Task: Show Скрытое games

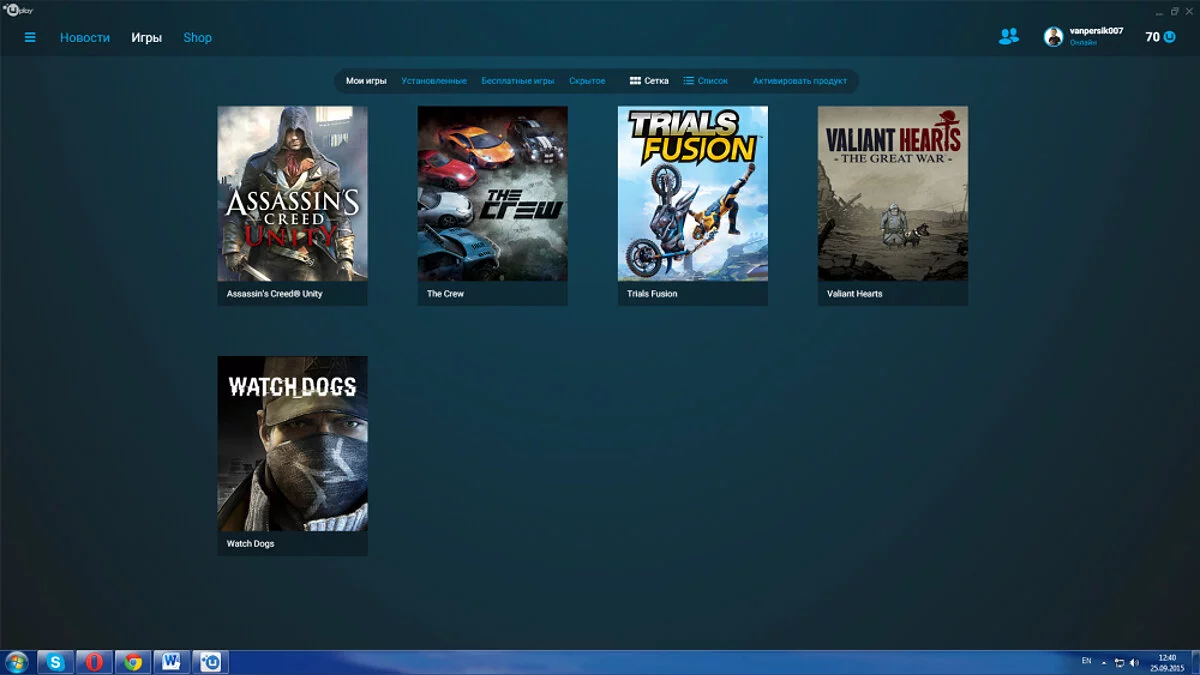Action: tap(587, 81)
